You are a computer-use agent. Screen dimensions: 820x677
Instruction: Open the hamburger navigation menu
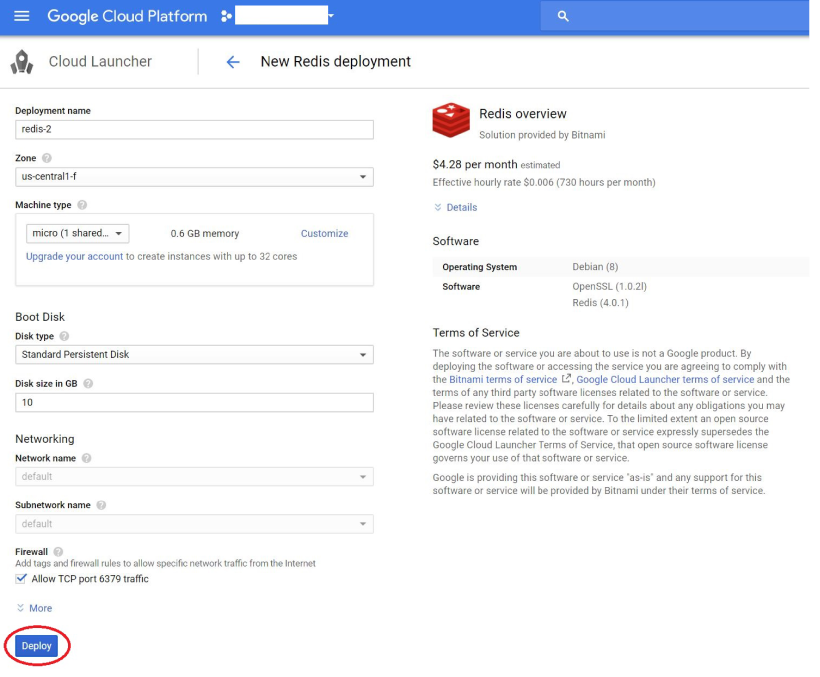tap(21, 16)
